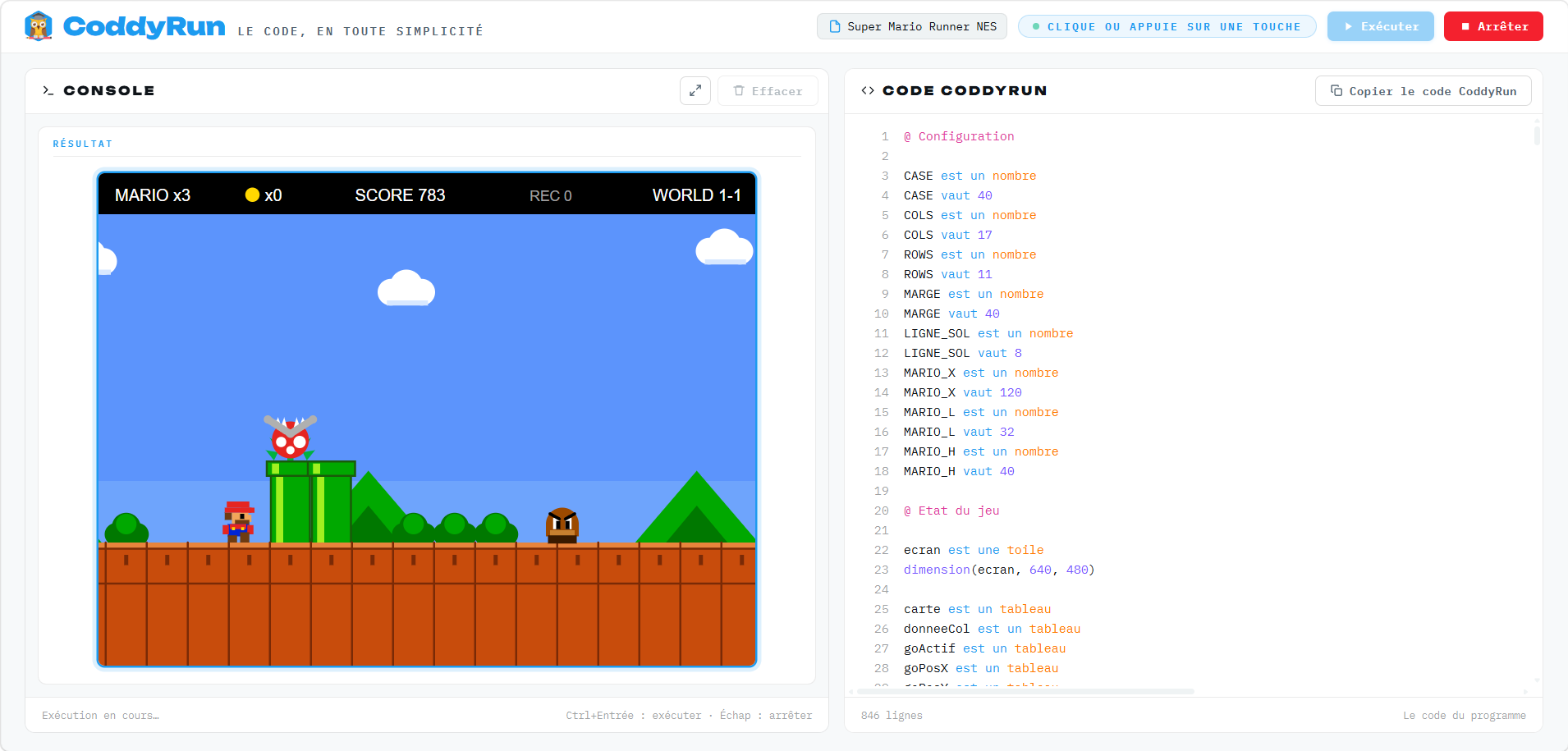Click code line 'MARIO_H vaut 40'
The width and height of the screenshot is (1568, 751).
(x=959, y=471)
